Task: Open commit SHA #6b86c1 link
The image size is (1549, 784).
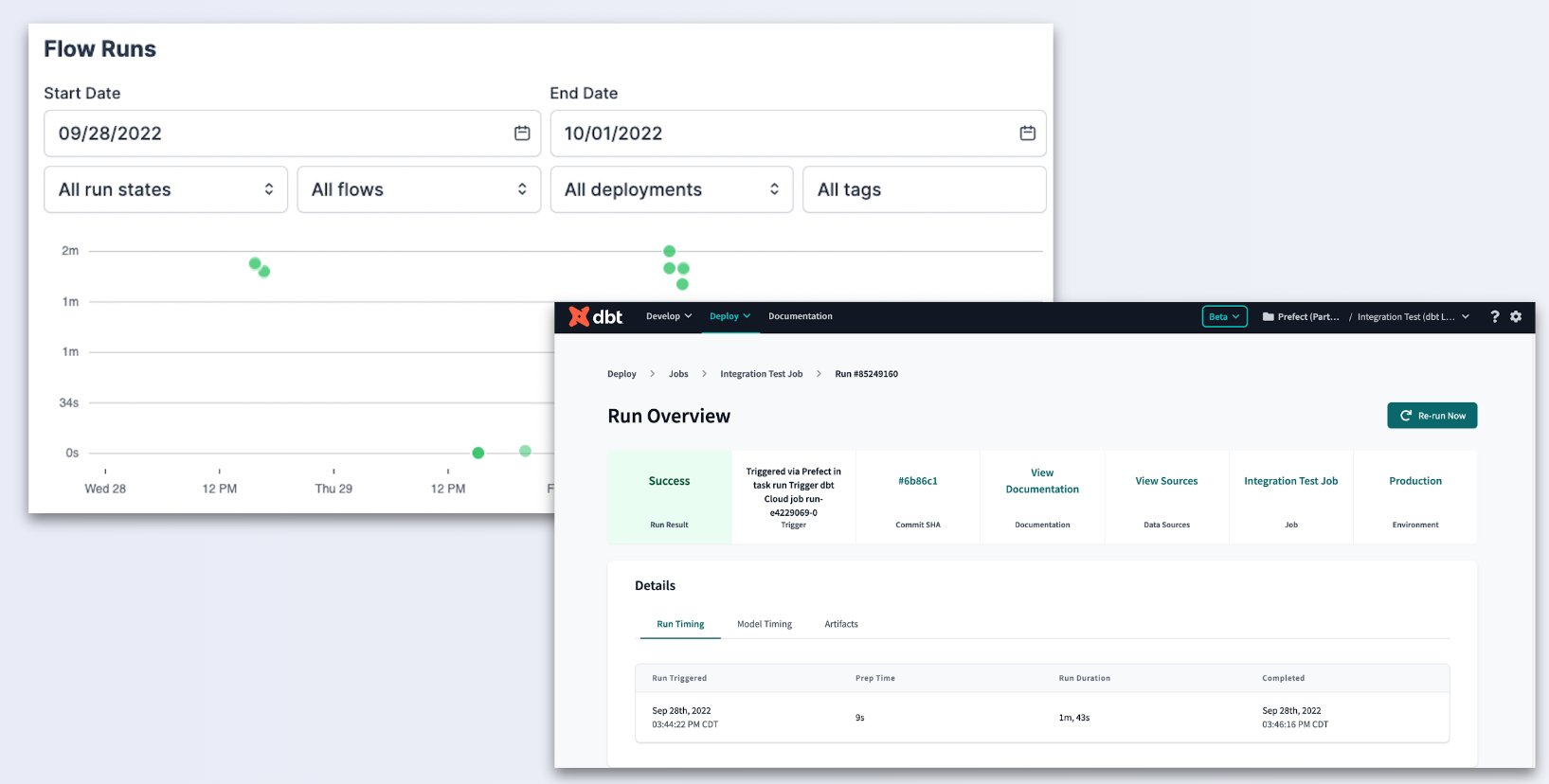Action: pyautogui.click(x=918, y=481)
